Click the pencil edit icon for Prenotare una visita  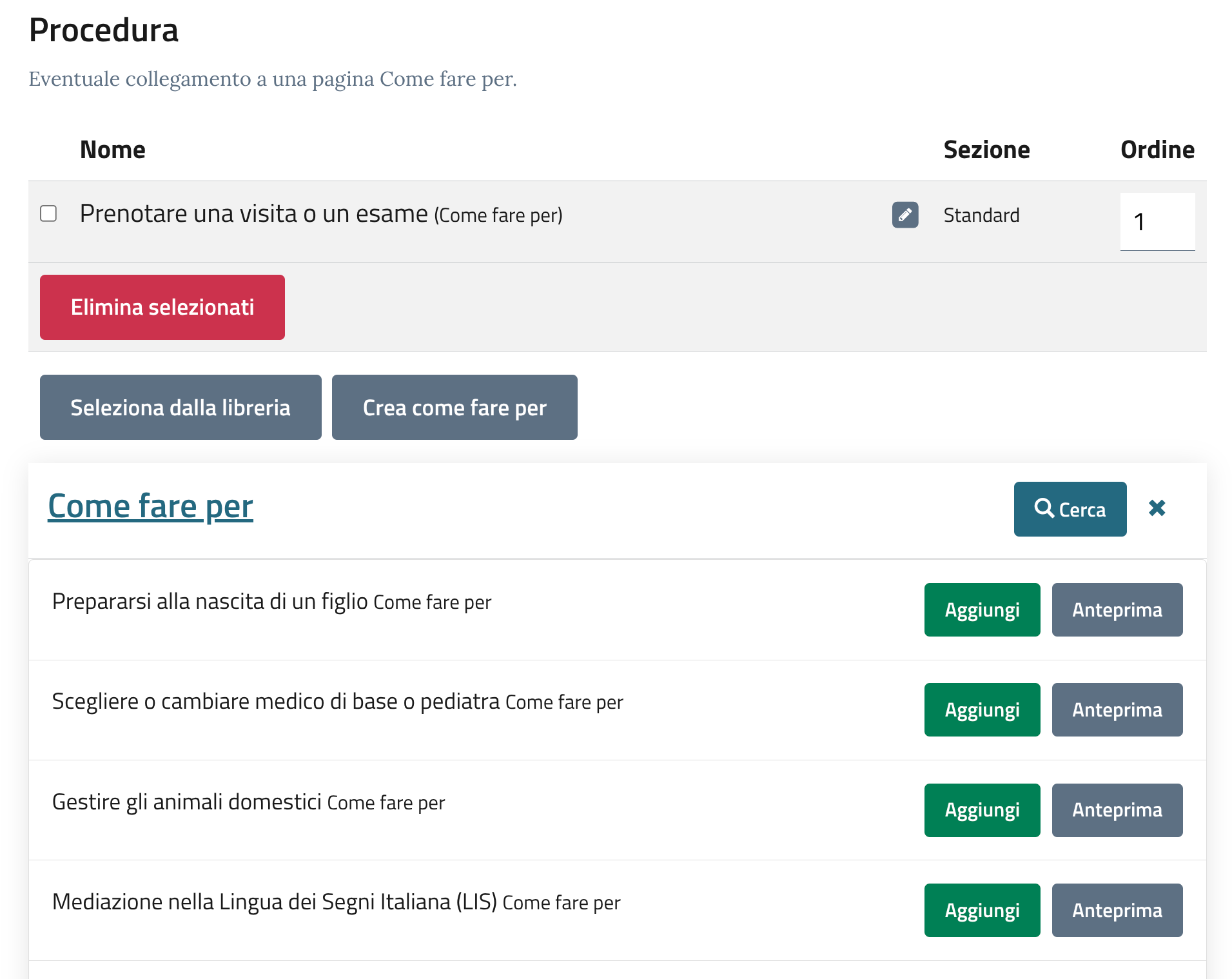(x=904, y=215)
